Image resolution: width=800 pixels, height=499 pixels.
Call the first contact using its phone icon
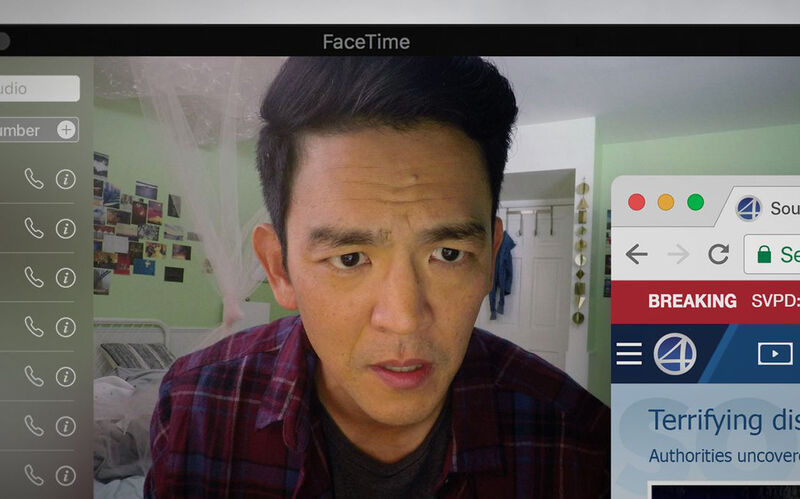click(34, 179)
